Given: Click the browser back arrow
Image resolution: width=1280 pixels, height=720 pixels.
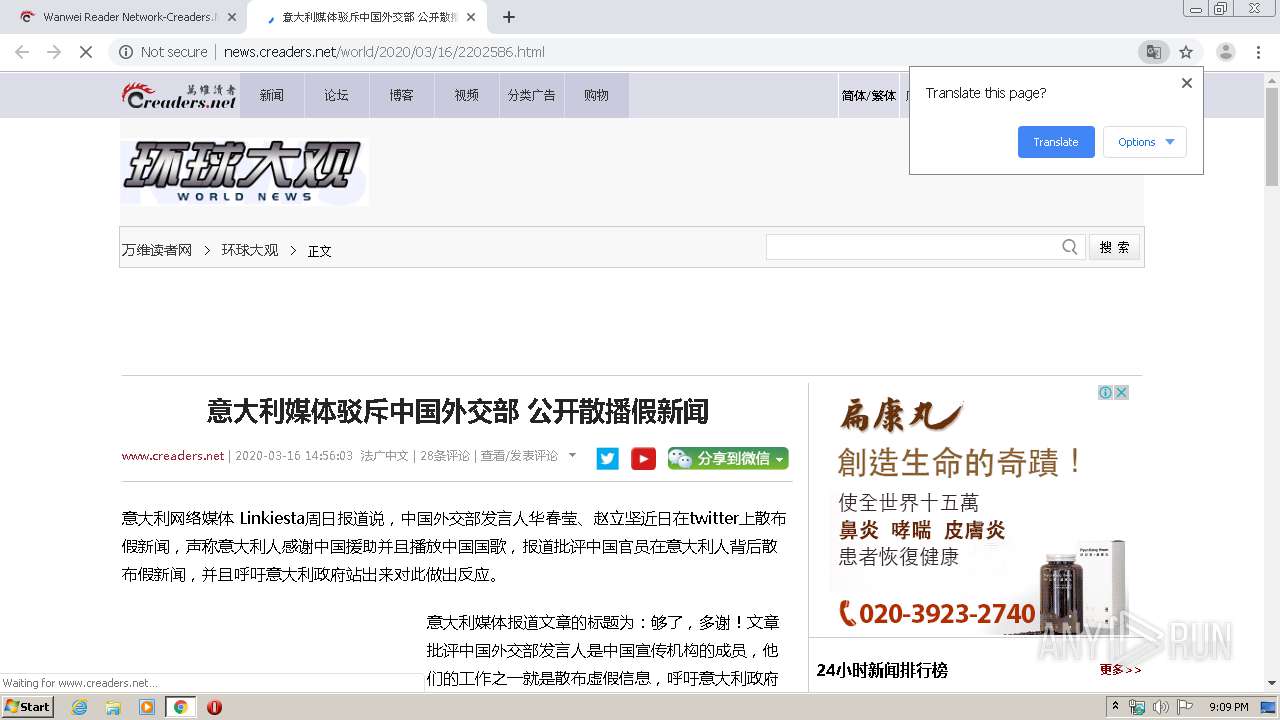Looking at the screenshot, I should coord(22,52).
